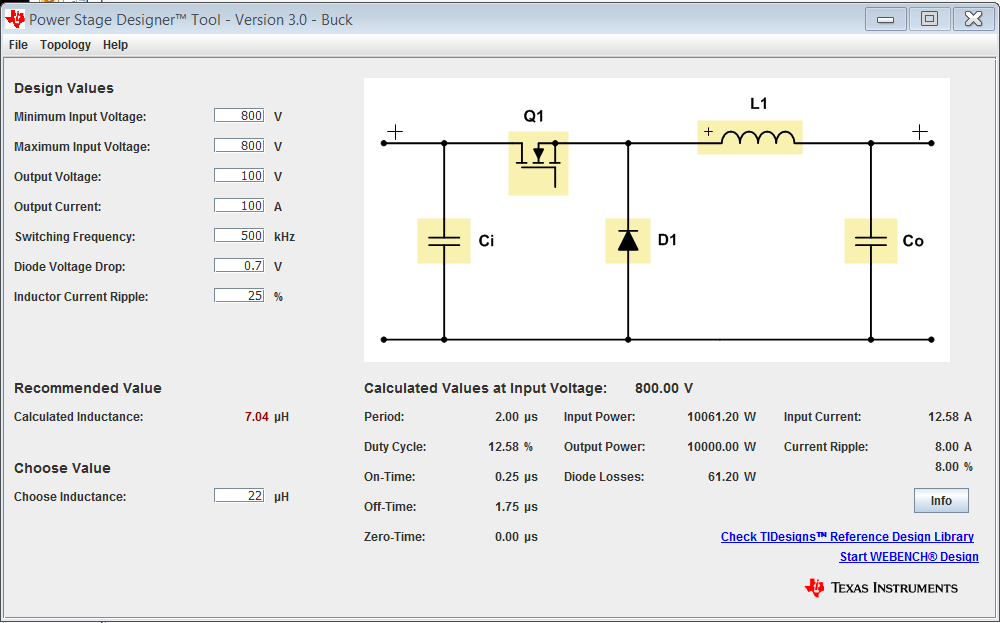Screen dimensions: 1000x623
Task: Click the Period value 2.00 µs
Action: click(x=516, y=417)
